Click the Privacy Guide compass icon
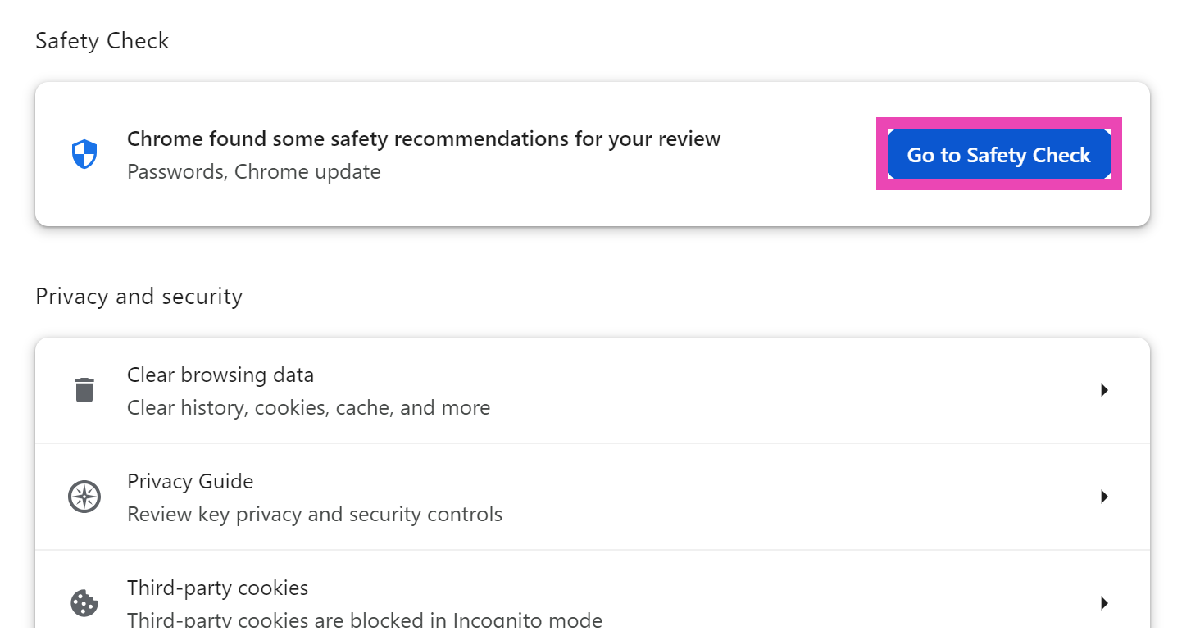The image size is (1200, 628). (x=84, y=497)
